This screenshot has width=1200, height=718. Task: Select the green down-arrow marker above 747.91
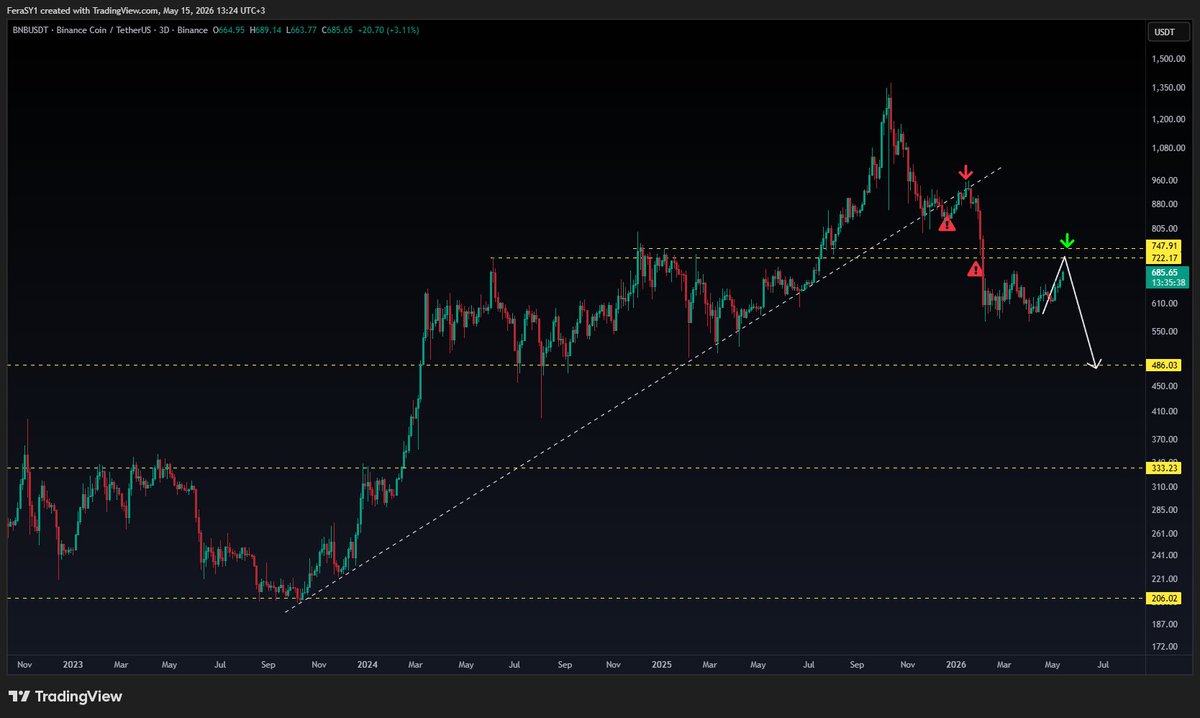[x=1067, y=240]
